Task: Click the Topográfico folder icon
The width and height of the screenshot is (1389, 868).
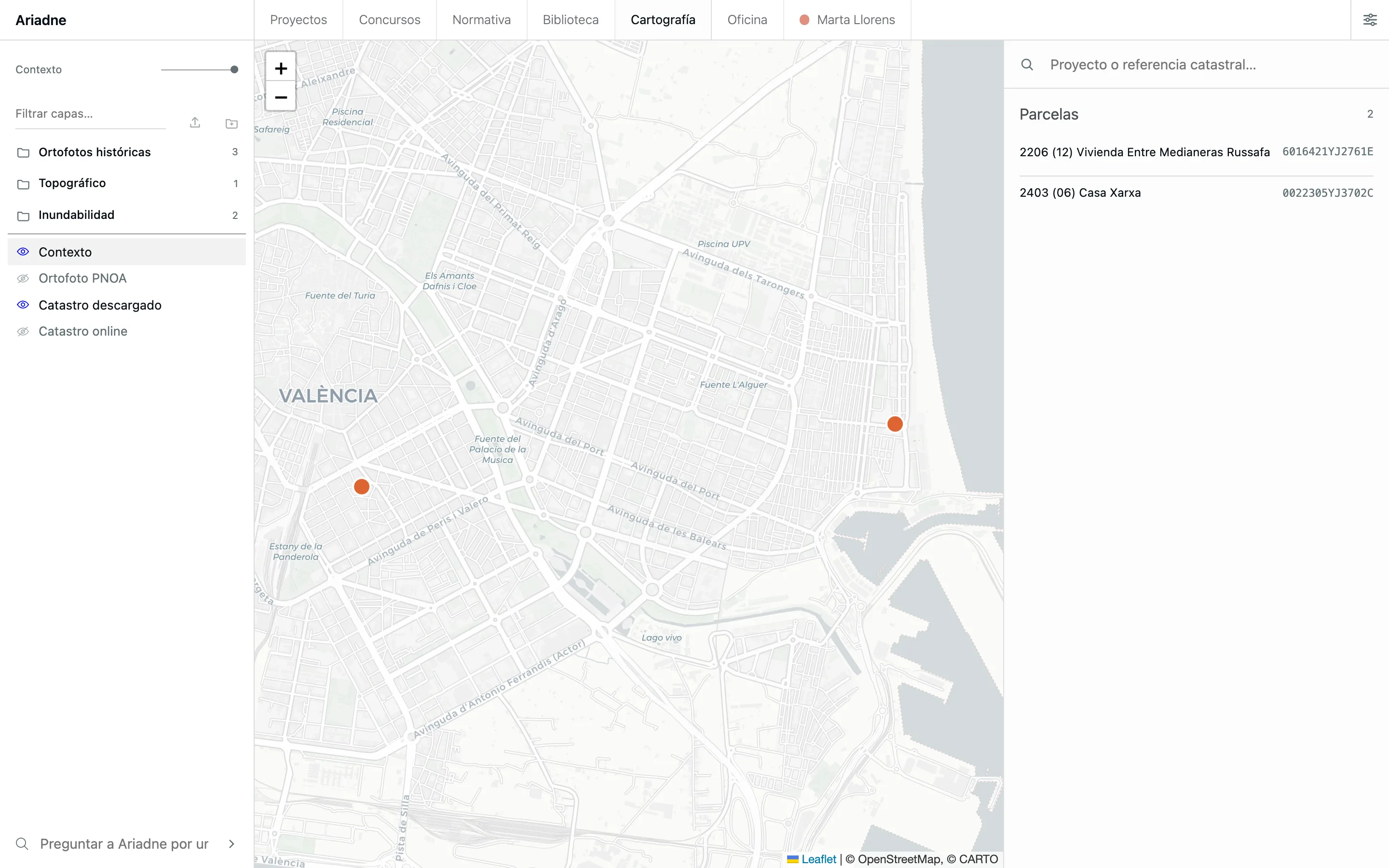Action: pyautogui.click(x=23, y=184)
